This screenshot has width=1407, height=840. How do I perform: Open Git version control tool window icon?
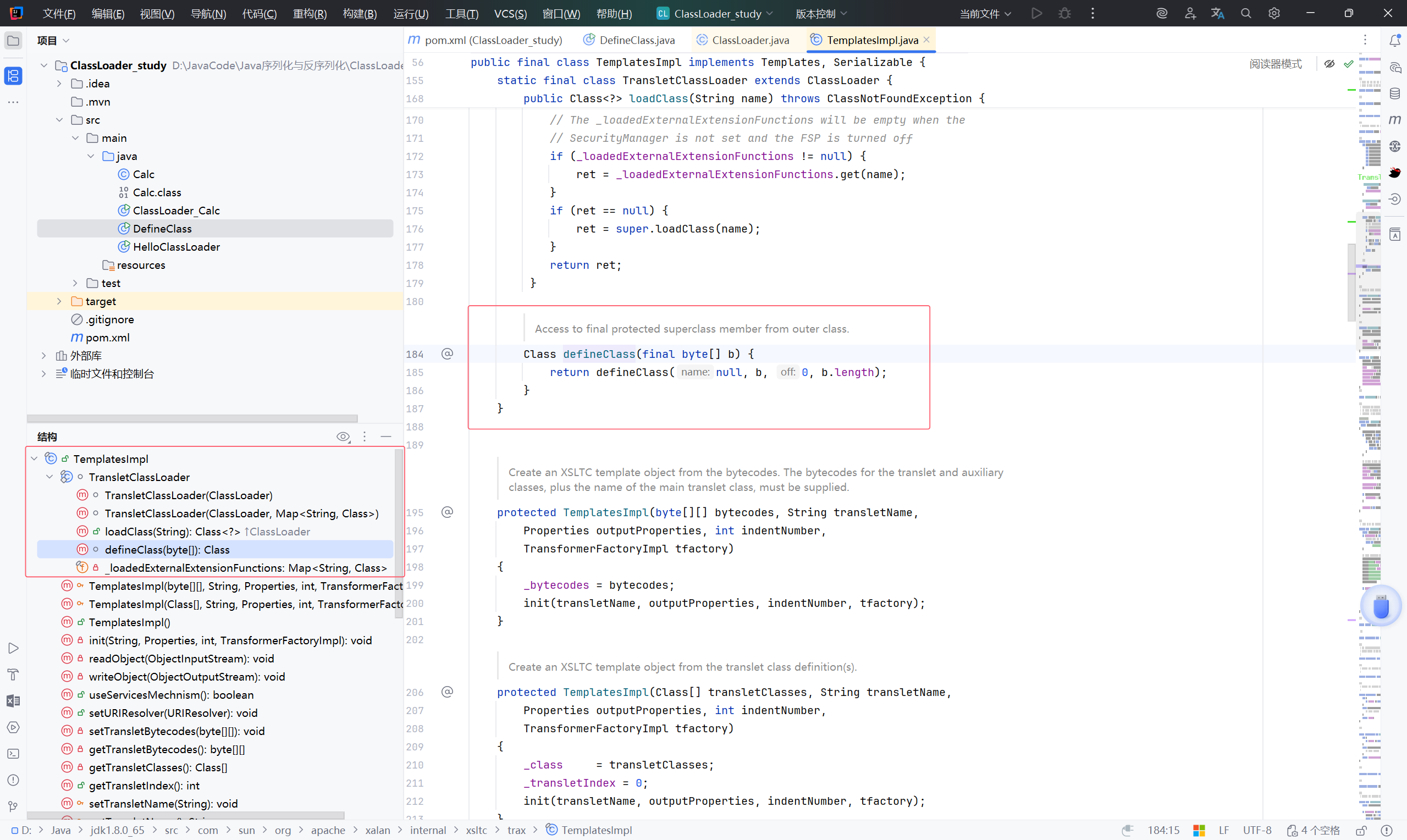[x=13, y=806]
